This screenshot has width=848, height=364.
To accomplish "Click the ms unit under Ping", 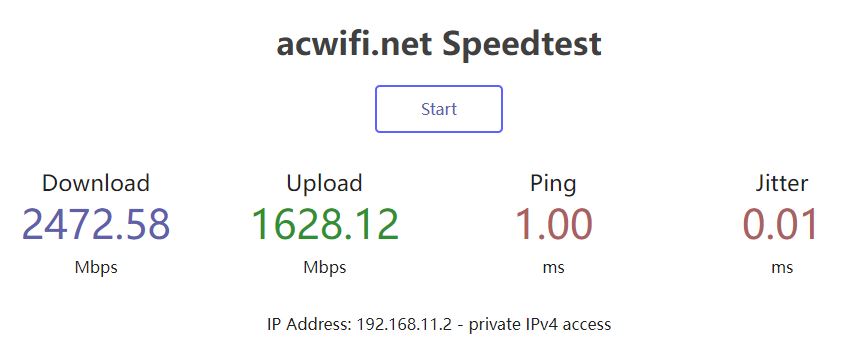I will coord(553,268).
